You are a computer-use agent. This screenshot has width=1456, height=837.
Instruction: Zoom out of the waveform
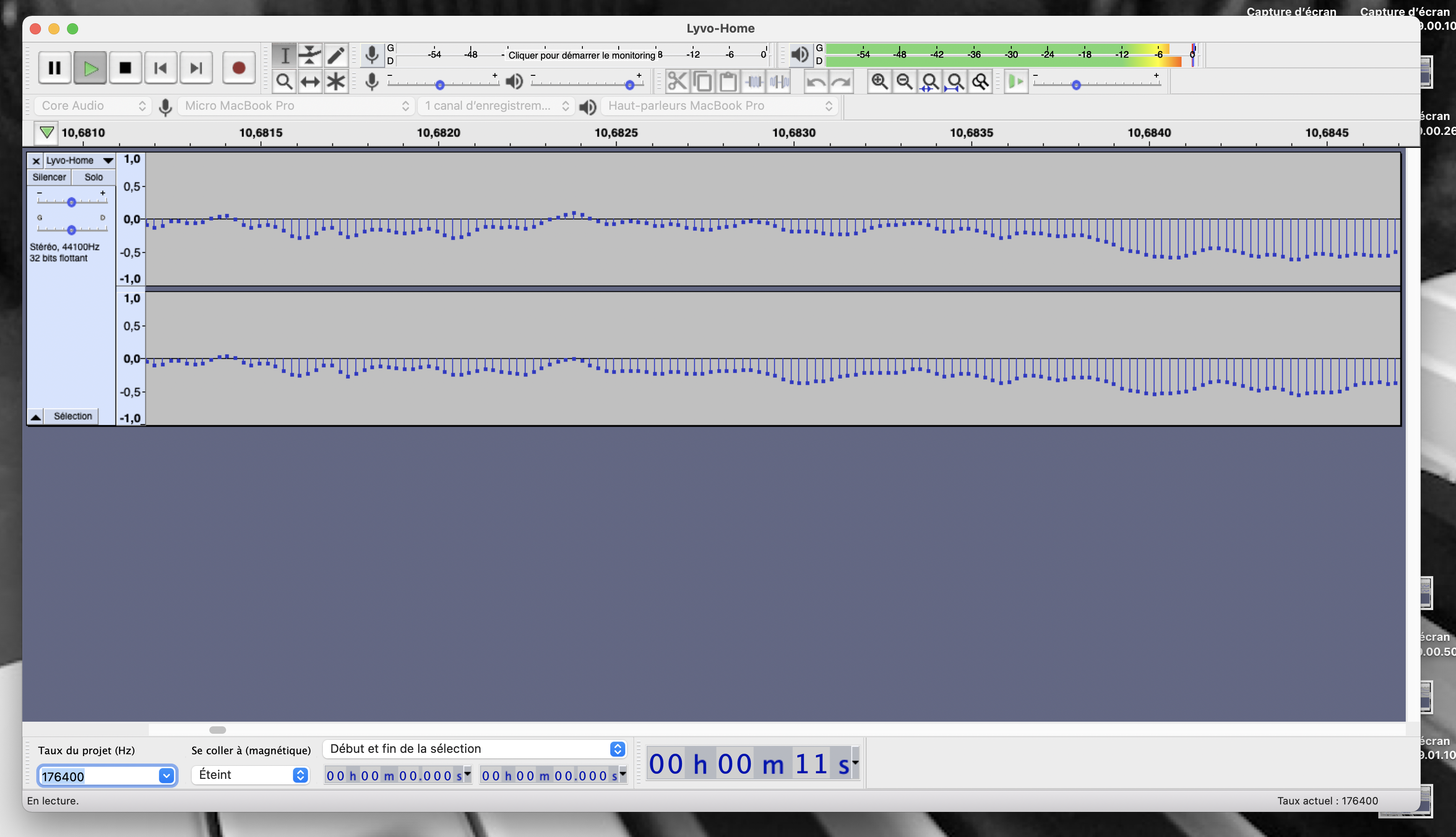905,82
